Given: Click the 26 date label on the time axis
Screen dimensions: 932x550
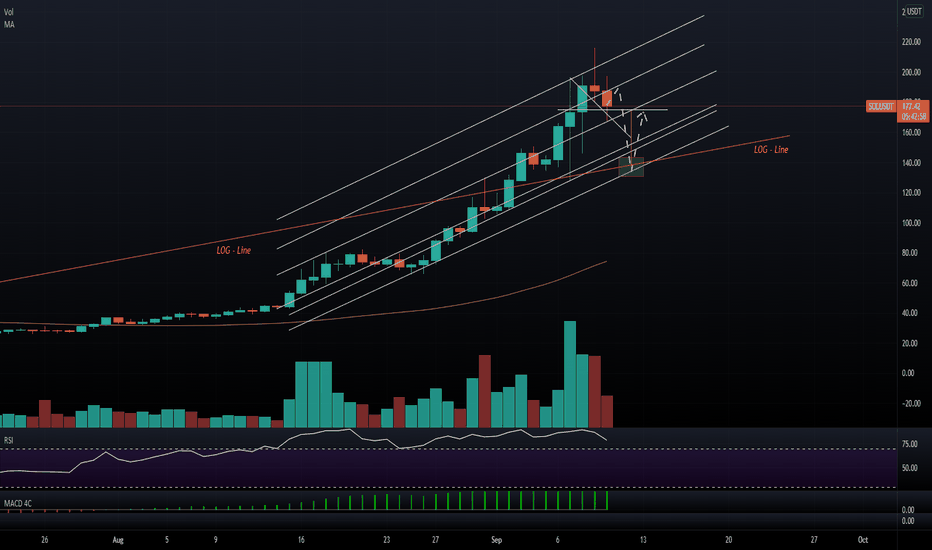Looking at the screenshot, I should tap(45, 540).
